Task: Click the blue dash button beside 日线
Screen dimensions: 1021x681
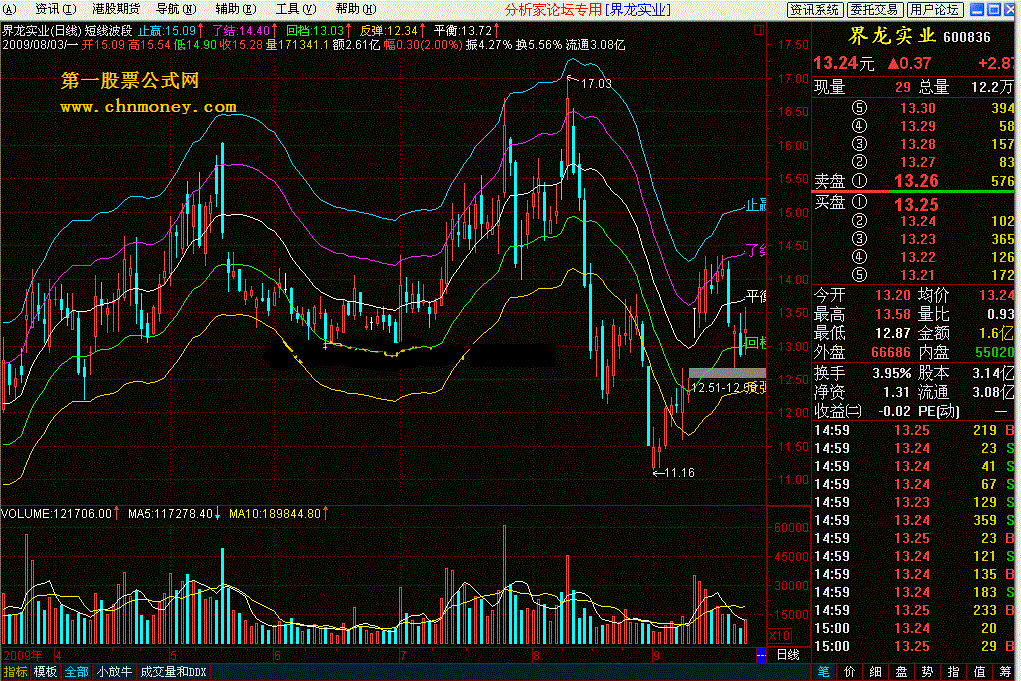Action: (761, 655)
